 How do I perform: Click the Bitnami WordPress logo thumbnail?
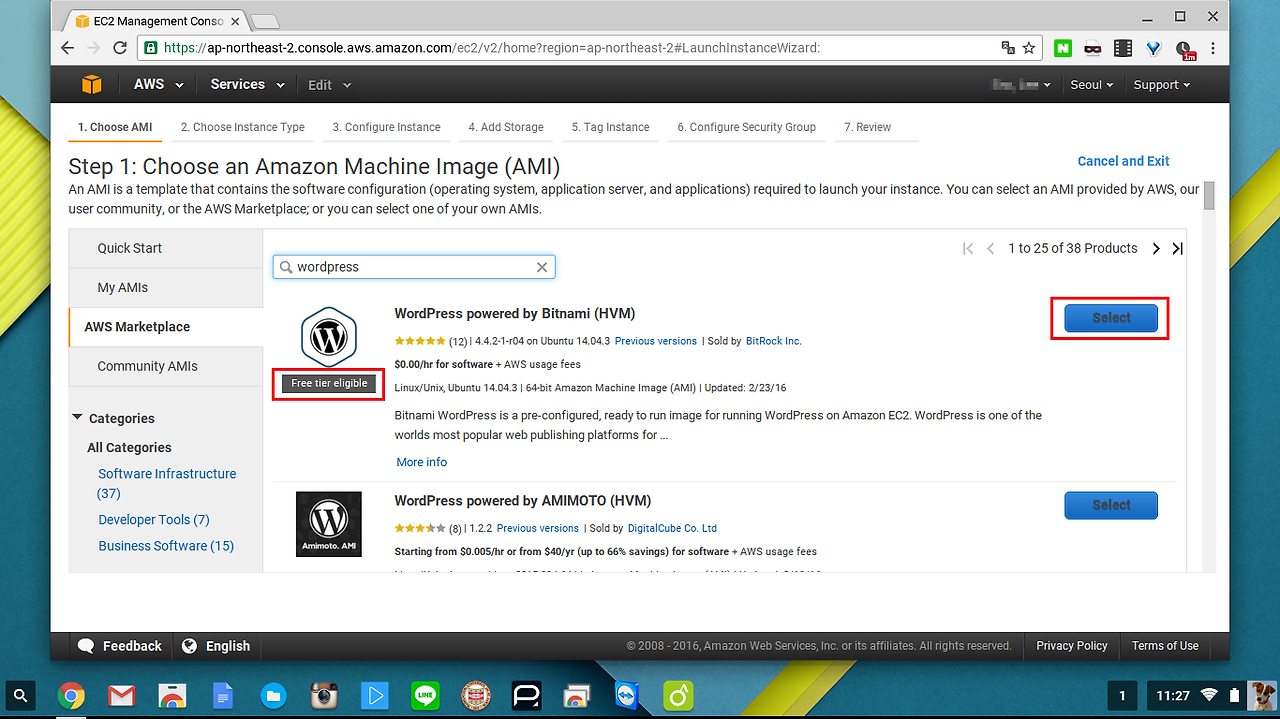tap(329, 338)
